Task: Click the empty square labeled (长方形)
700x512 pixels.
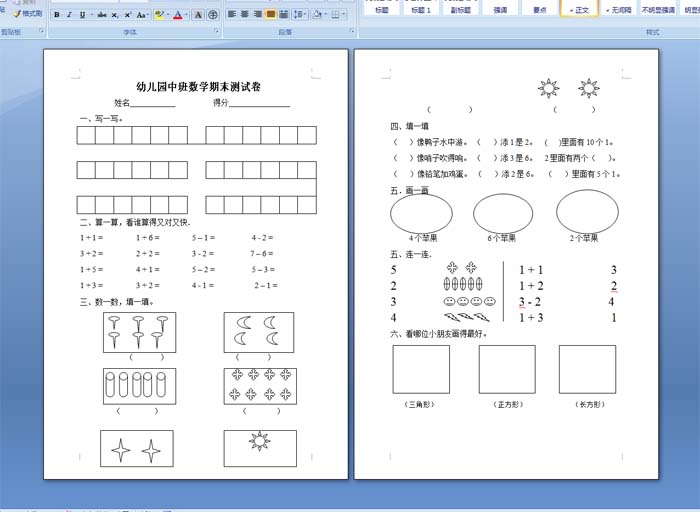Action: (588, 369)
